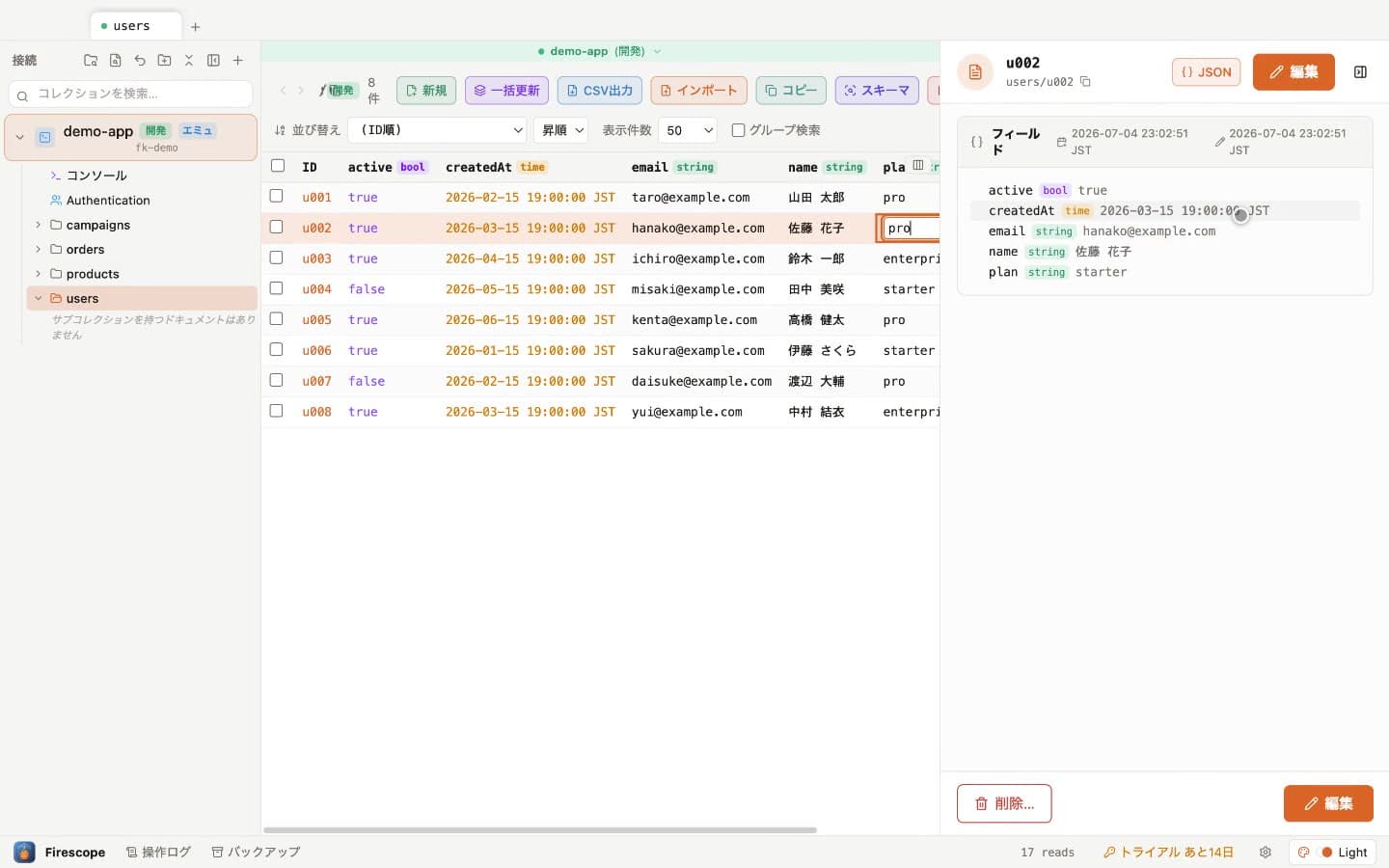1389x868 pixels.
Task: Open the 表示件数 50 dropdown
Action: coord(687,130)
